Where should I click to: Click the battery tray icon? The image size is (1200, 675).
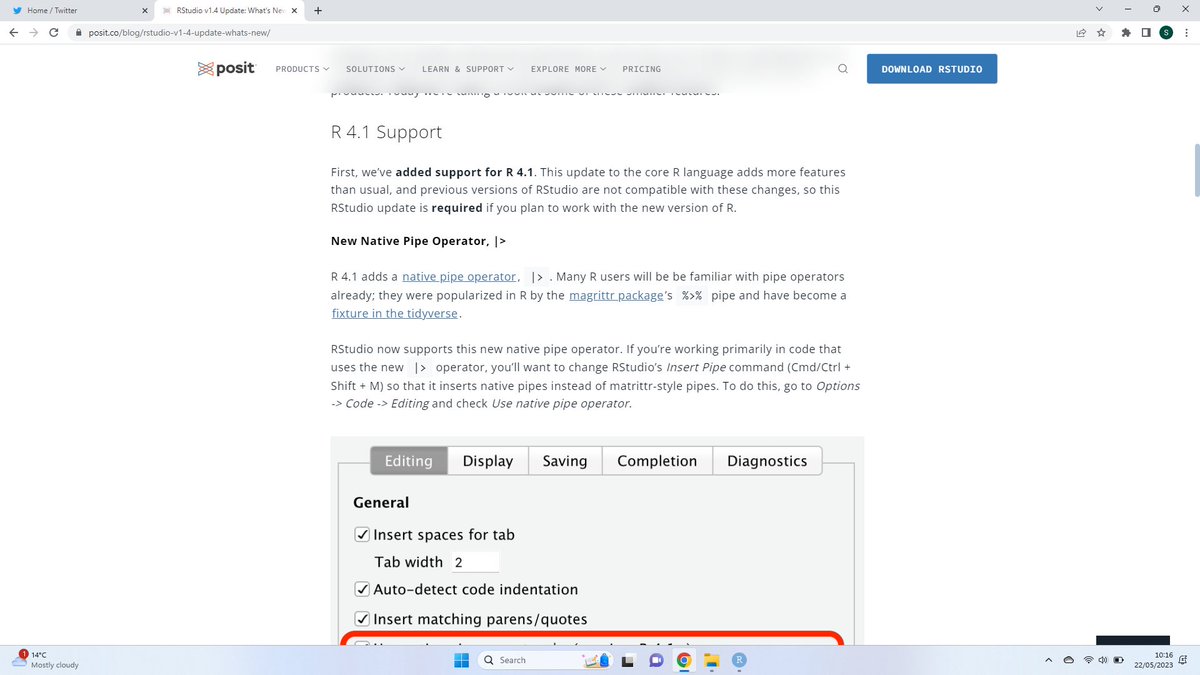click(x=1119, y=660)
